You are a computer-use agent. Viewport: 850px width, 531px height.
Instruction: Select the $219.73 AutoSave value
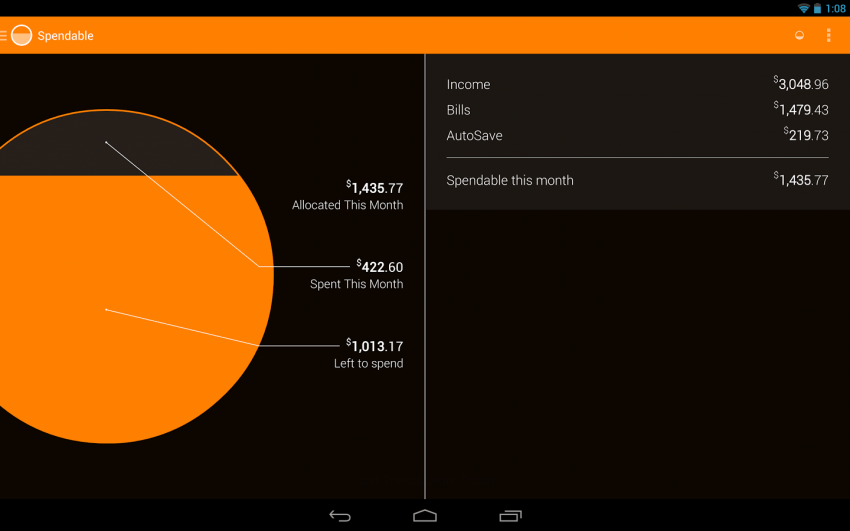[x=806, y=134]
